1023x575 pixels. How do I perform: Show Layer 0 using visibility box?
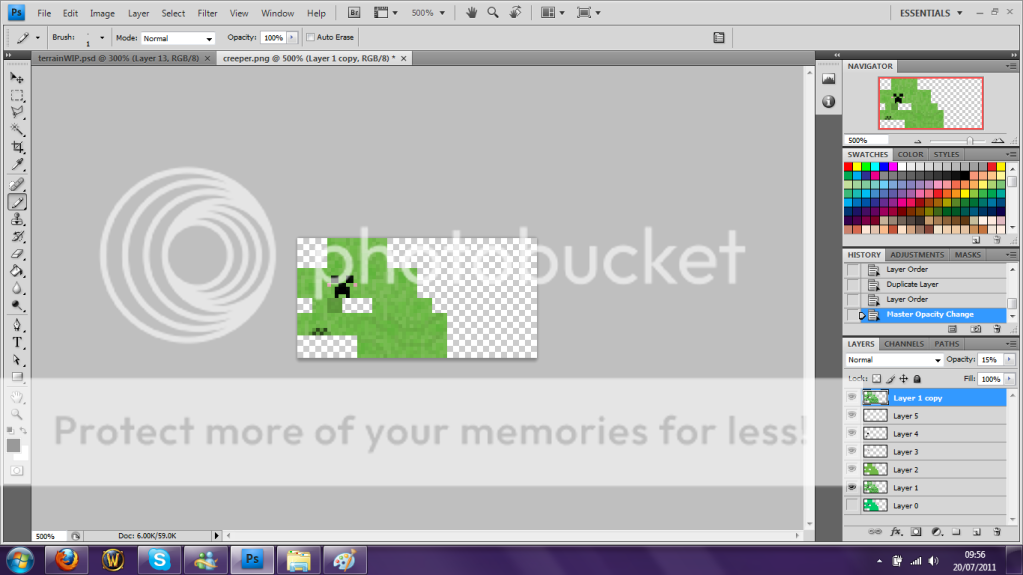click(x=852, y=505)
